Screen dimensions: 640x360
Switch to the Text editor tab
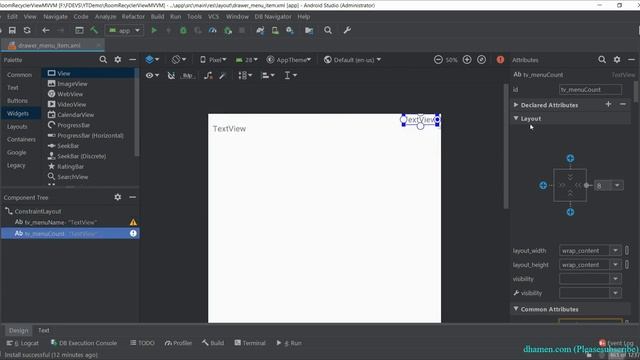click(x=44, y=330)
